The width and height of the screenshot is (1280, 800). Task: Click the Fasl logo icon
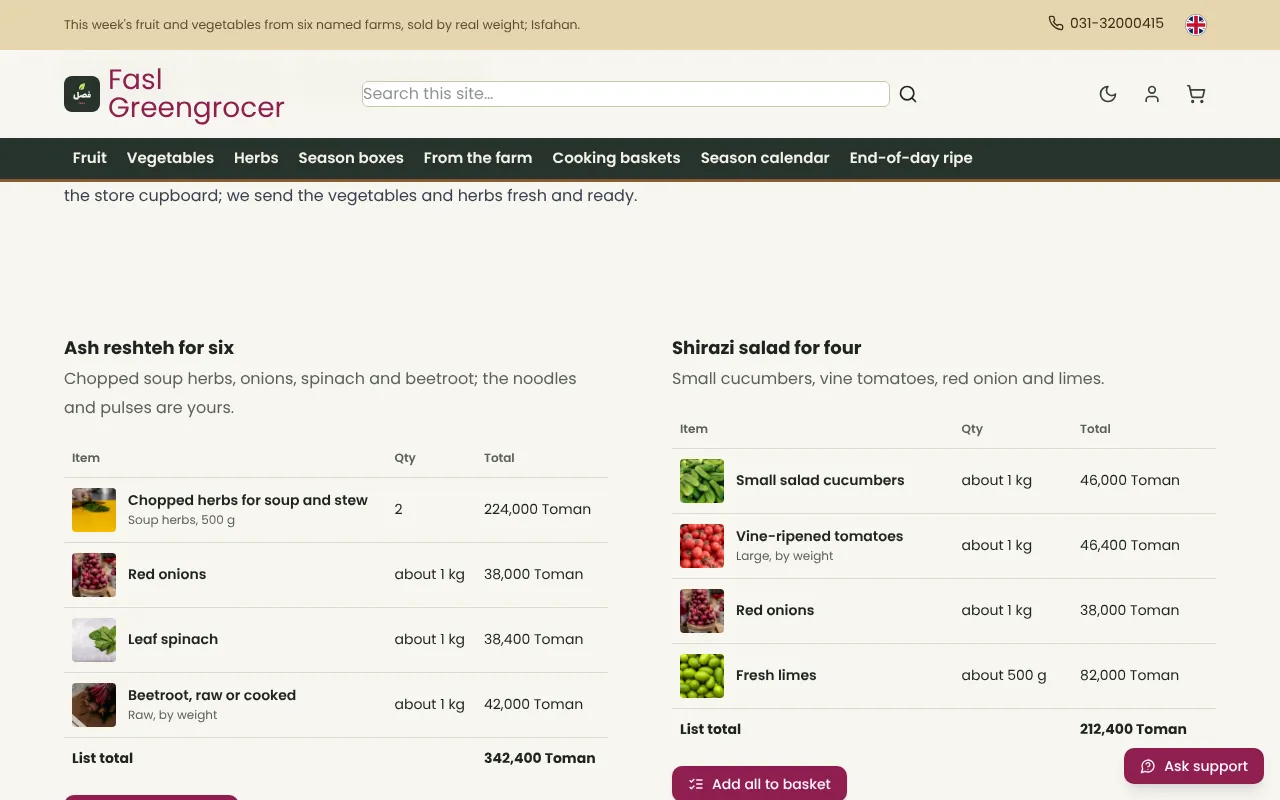click(82, 94)
